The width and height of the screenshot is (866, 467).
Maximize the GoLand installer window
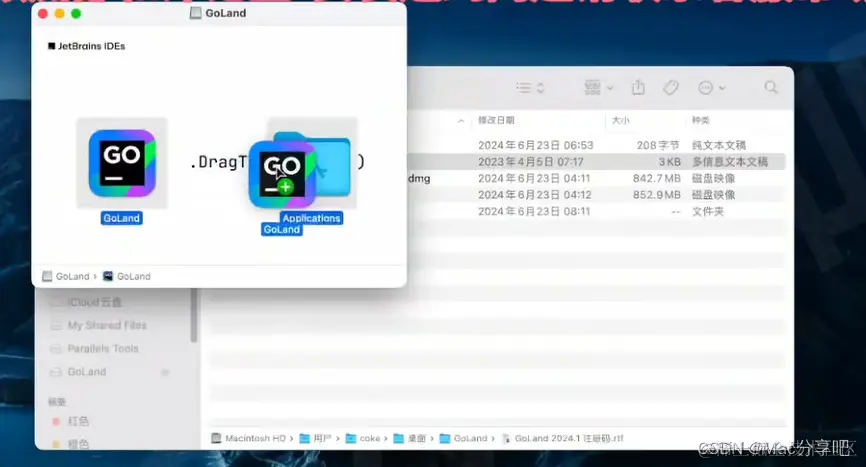pos(76,13)
